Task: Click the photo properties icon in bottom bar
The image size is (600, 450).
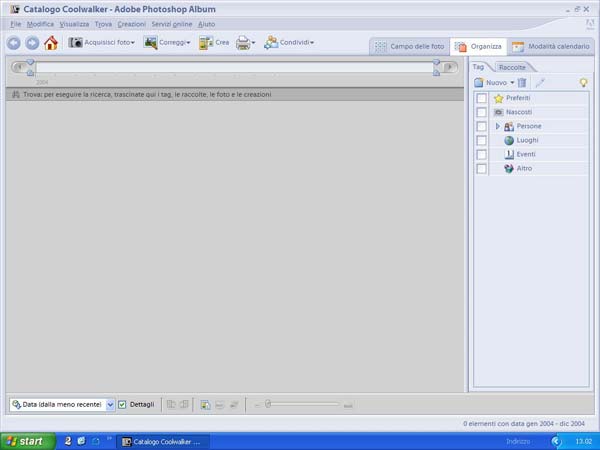Action: point(205,404)
